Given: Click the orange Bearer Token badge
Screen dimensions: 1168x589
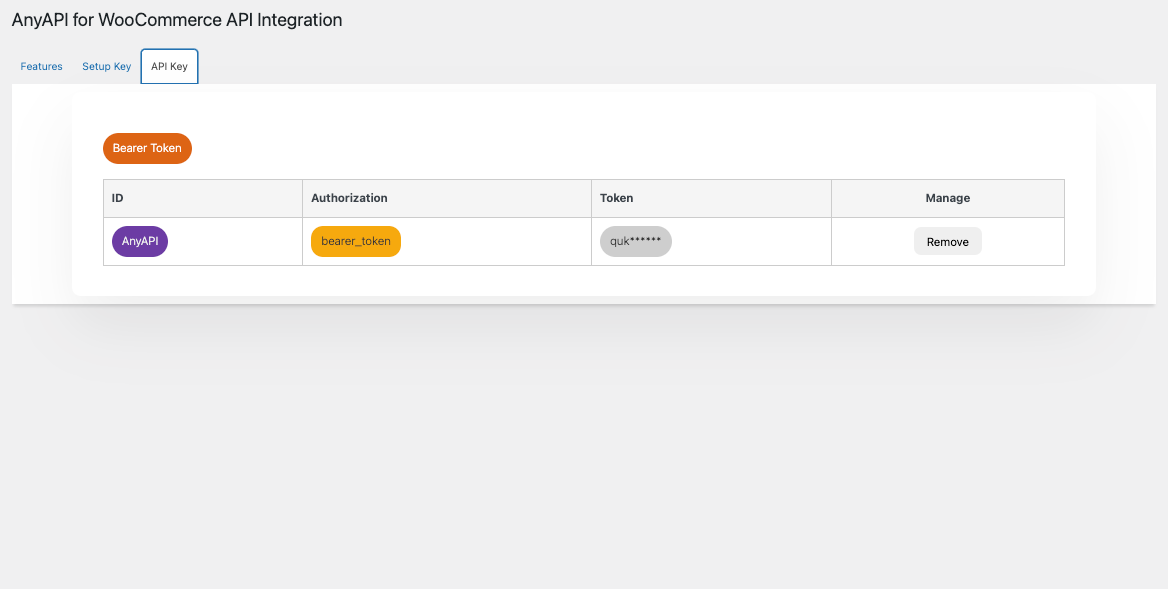Looking at the screenshot, I should click(x=147, y=148).
